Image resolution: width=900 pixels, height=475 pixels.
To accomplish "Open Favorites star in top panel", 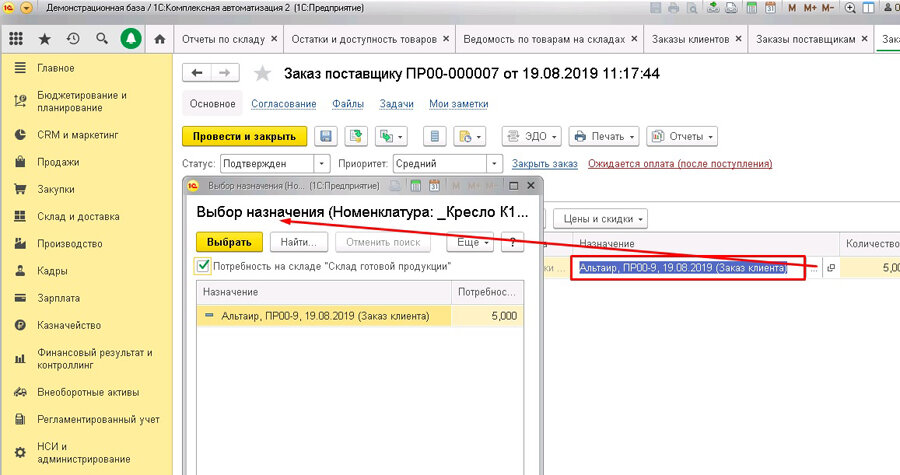I will pos(44,39).
